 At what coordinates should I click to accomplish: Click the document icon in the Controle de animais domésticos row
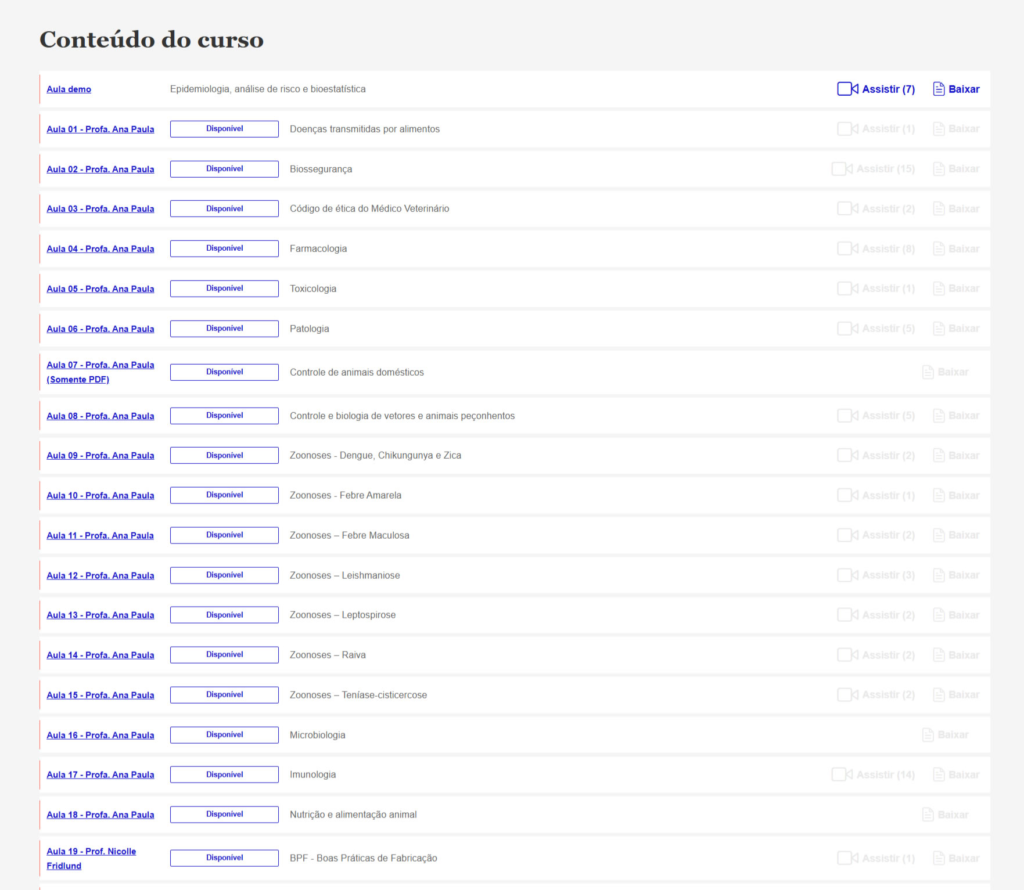pos(927,372)
